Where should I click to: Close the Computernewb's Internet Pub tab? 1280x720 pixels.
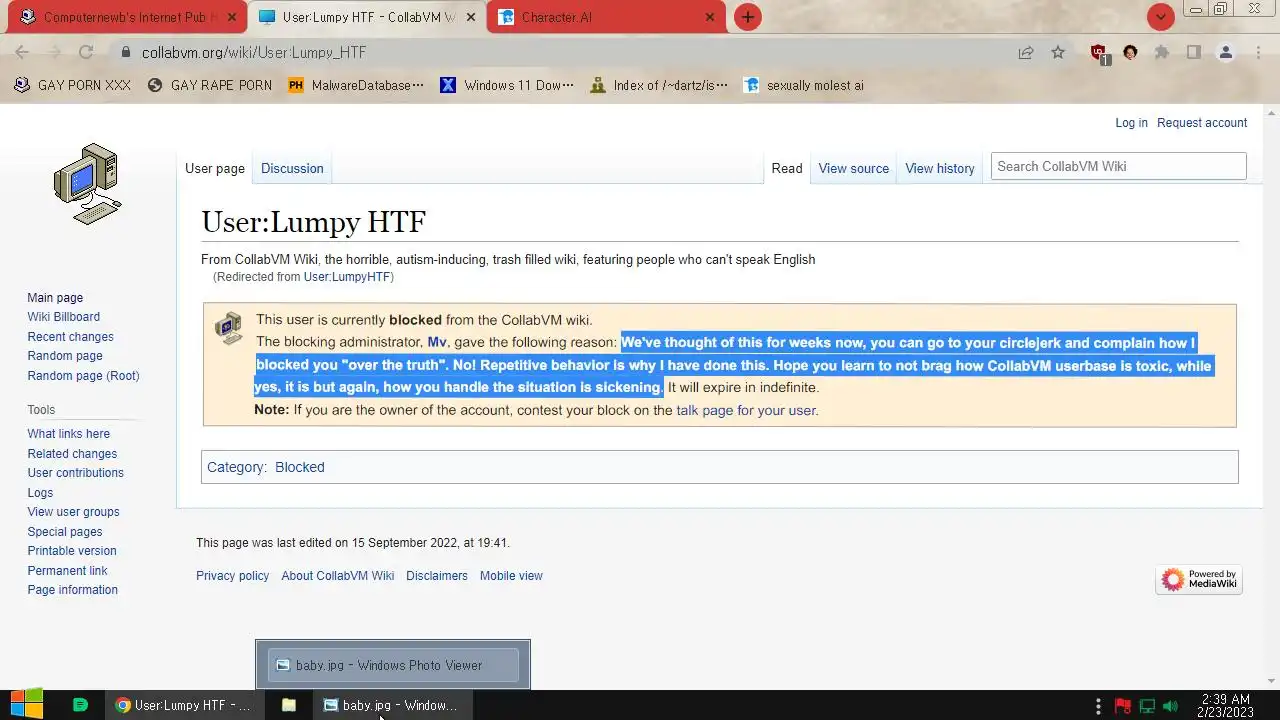click(232, 17)
